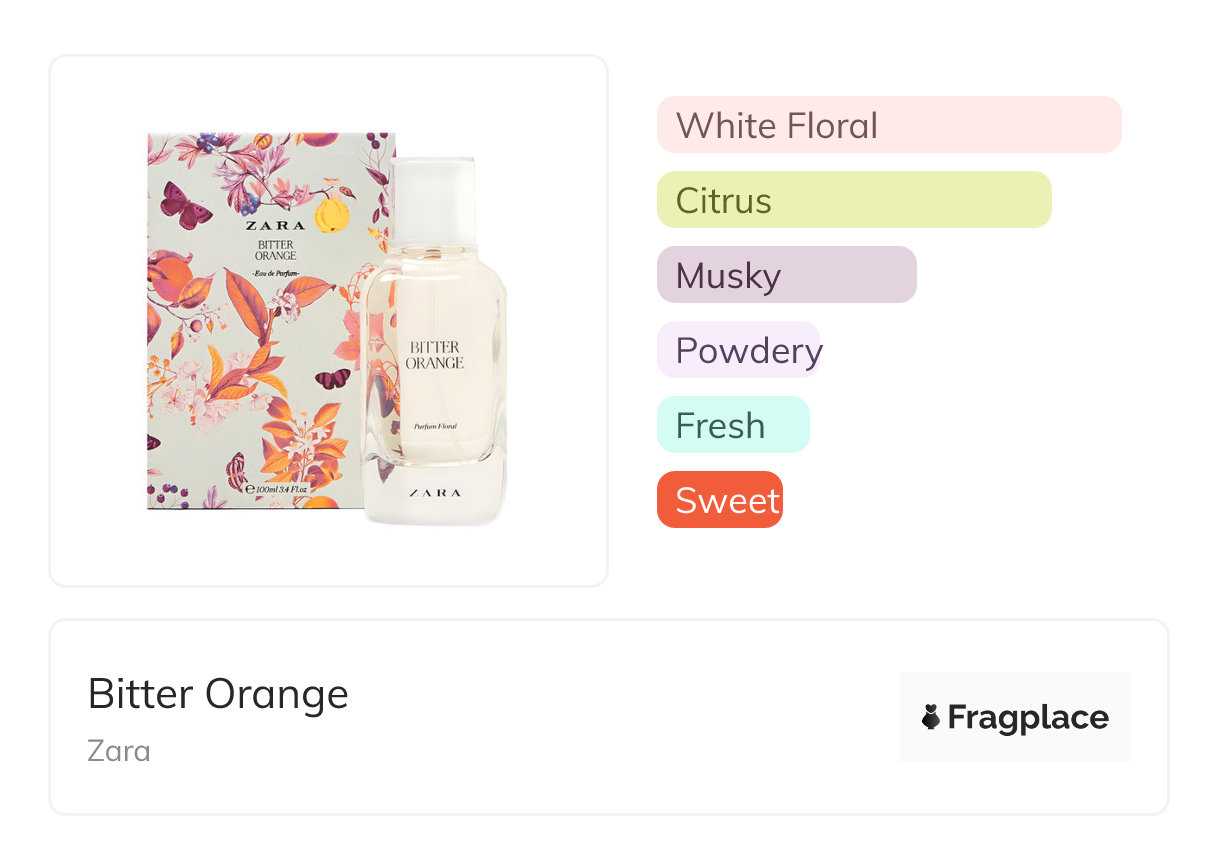Open the Bitter Orange perfume title
The width and height of the screenshot is (1218, 864).
(x=218, y=694)
